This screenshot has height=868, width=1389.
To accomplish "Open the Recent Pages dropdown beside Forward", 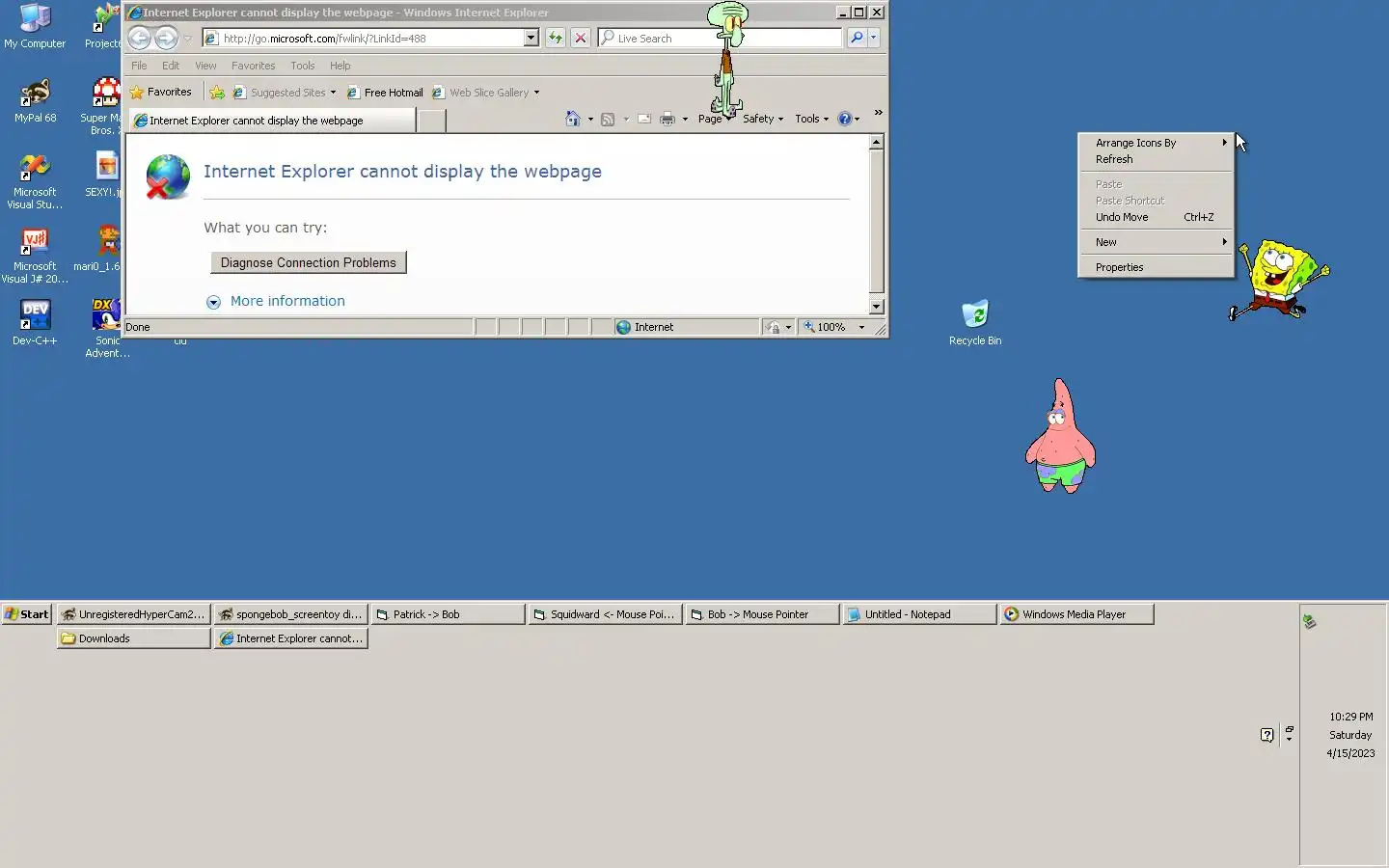I will (188, 39).
